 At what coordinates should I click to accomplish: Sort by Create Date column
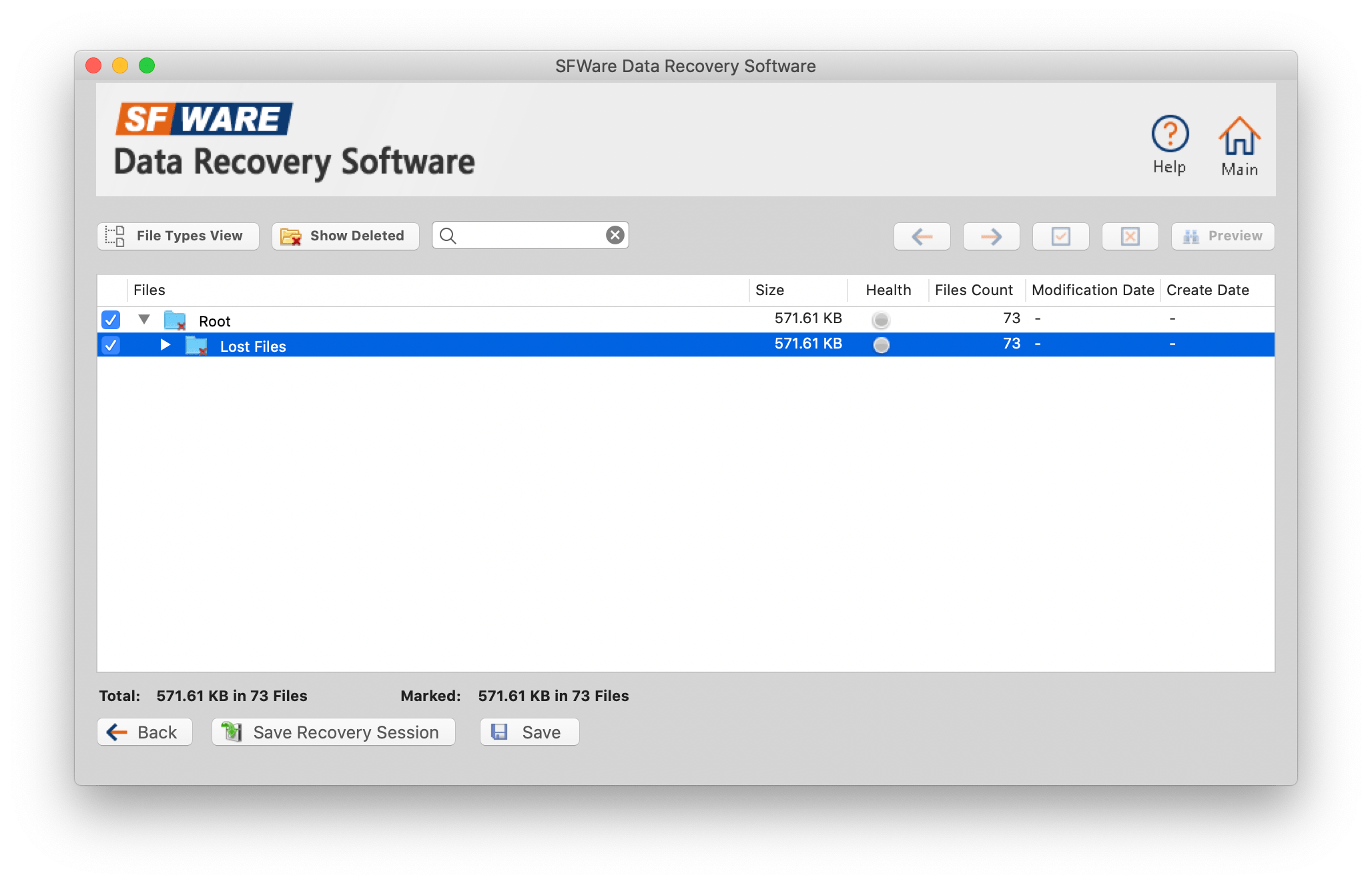tap(1218, 290)
